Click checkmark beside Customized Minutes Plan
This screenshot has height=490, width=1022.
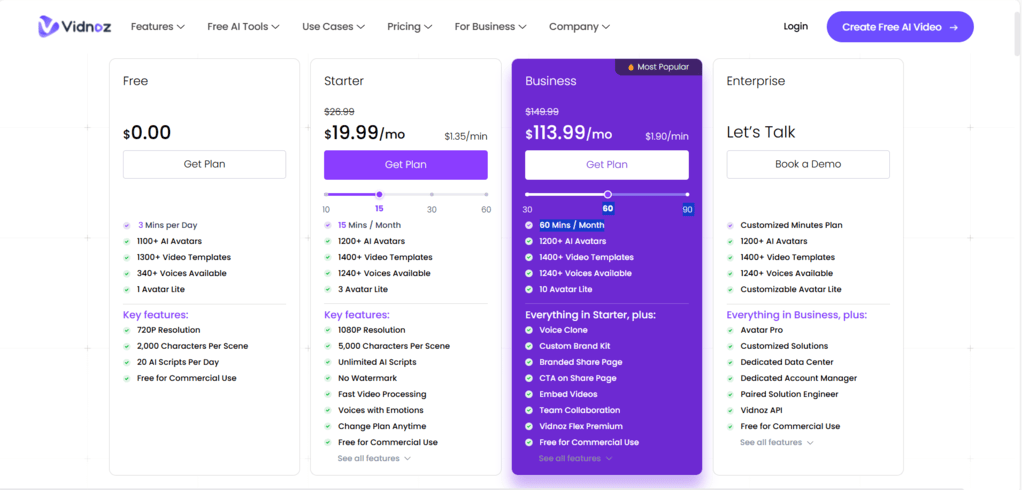pyautogui.click(x=731, y=225)
